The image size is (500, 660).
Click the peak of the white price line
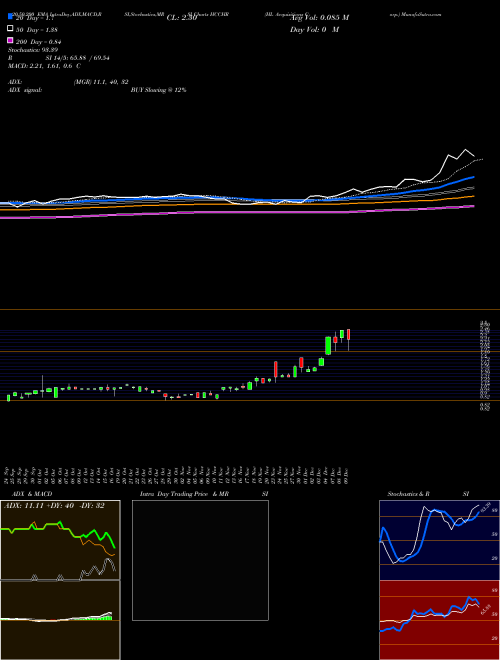pyautogui.click(x=465, y=150)
